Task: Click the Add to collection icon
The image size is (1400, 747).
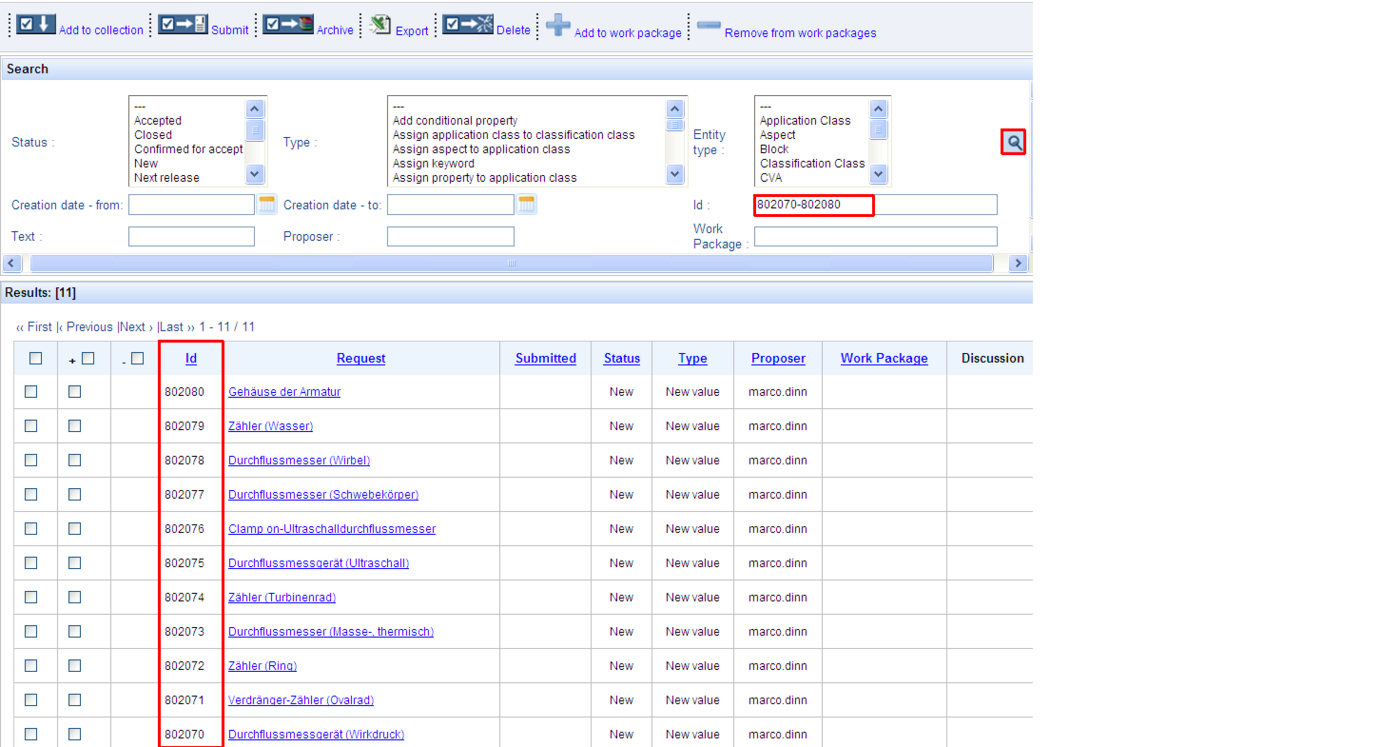Action: 36,24
